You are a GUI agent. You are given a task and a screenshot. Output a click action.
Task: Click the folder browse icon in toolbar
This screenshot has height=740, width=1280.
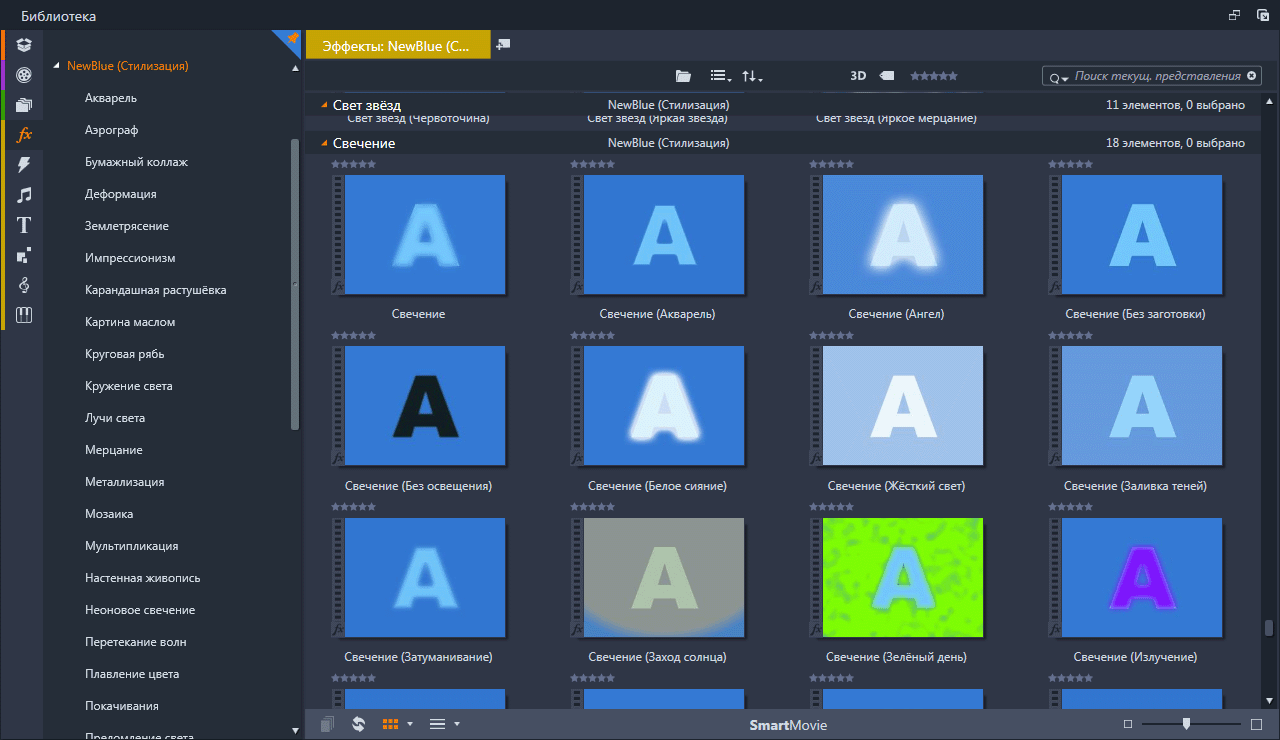click(x=683, y=76)
